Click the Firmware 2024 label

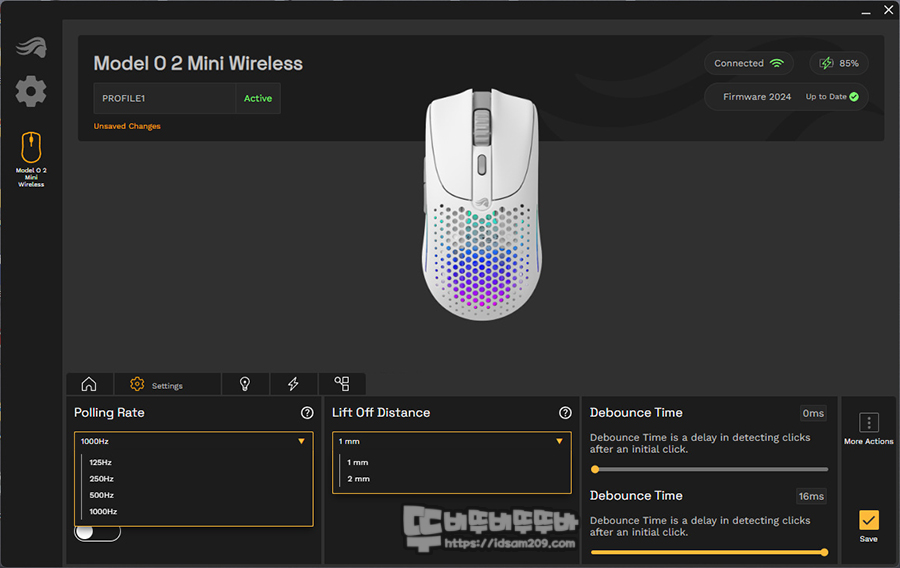757,96
